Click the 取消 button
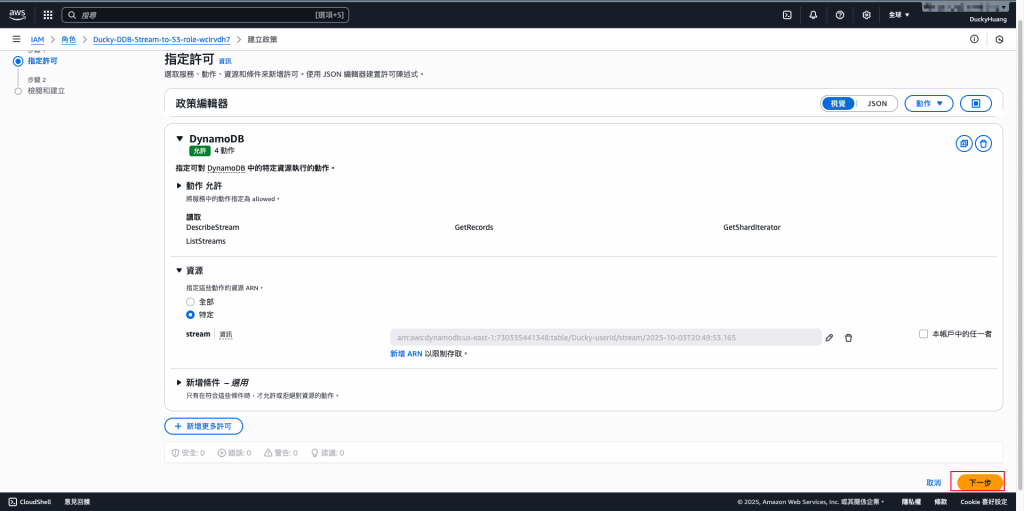Image resolution: width=1024 pixels, height=511 pixels. coord(933,482)
